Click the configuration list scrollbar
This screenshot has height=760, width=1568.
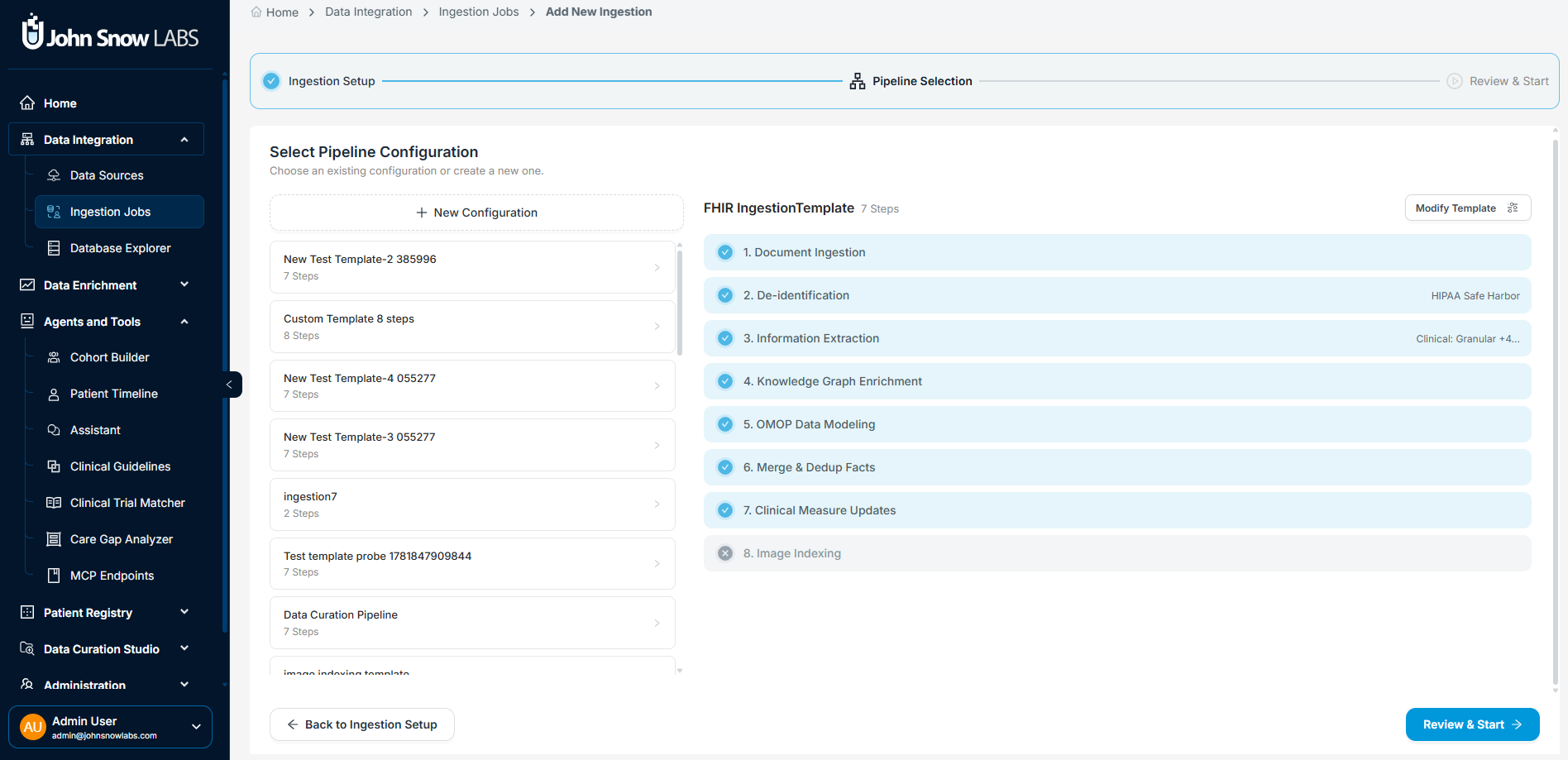(x=680, y=302)
